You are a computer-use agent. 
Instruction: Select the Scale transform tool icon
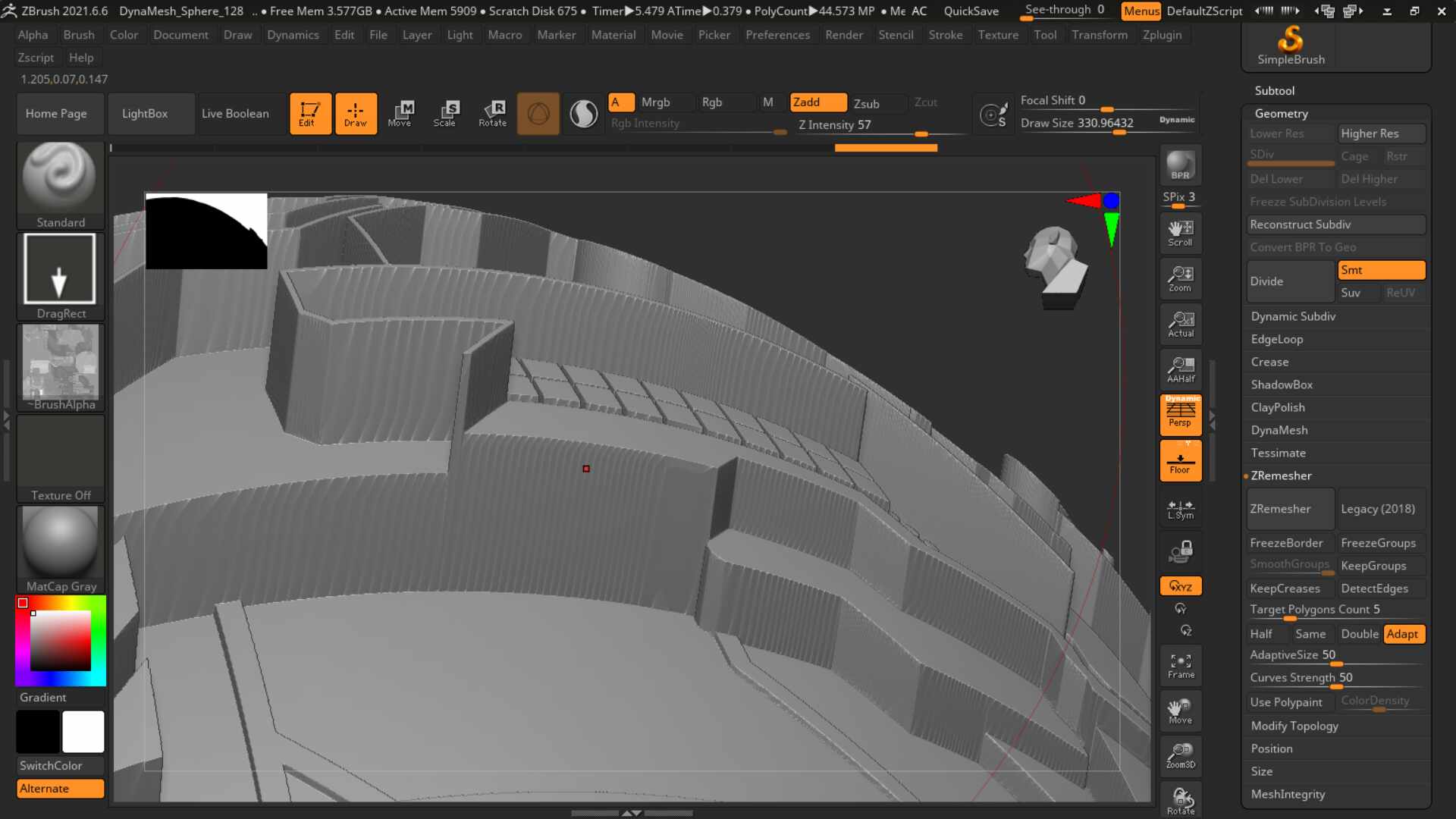coord(445,114)
